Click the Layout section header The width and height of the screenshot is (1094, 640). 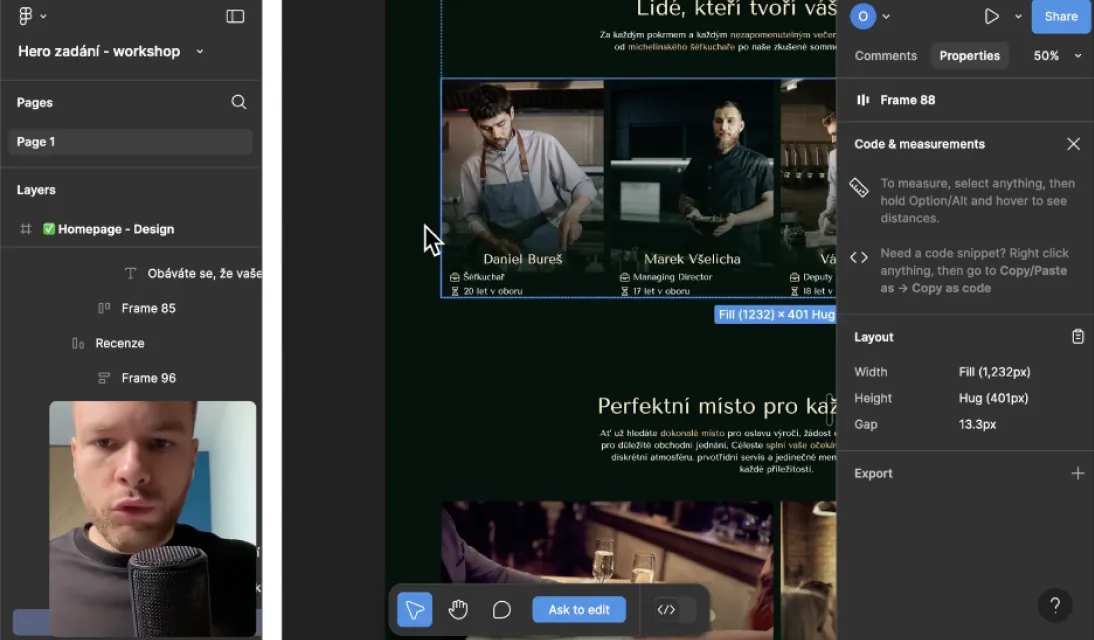click(x=874, y=337)
